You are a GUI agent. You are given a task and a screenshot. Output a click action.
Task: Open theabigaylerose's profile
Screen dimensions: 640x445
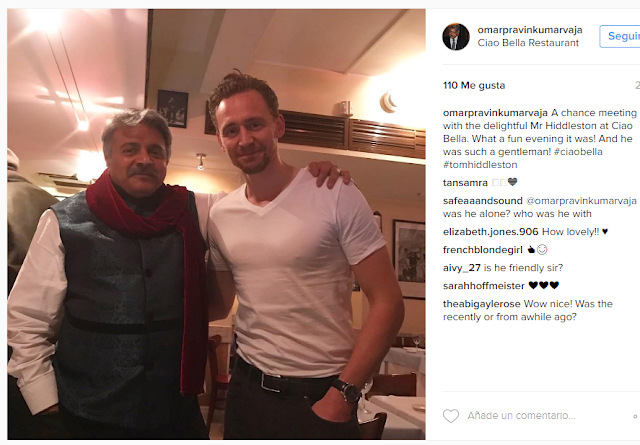point(482,304)
